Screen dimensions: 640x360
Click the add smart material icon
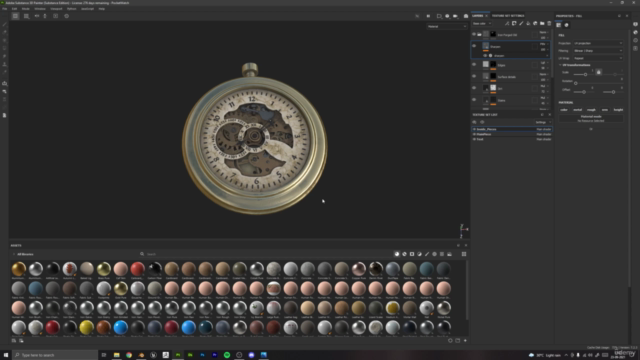tap(535, 23)
